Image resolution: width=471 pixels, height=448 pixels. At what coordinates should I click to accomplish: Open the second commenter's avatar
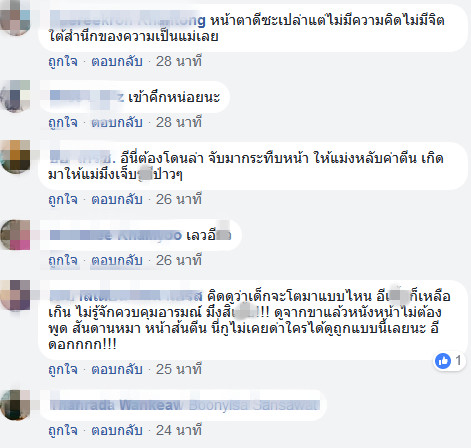point(15,96)
